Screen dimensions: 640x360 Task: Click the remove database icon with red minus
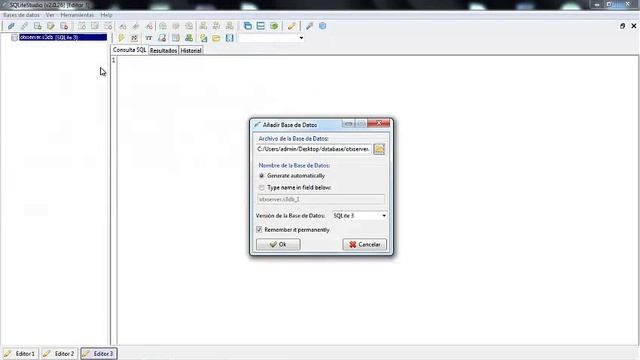[64, 26]
